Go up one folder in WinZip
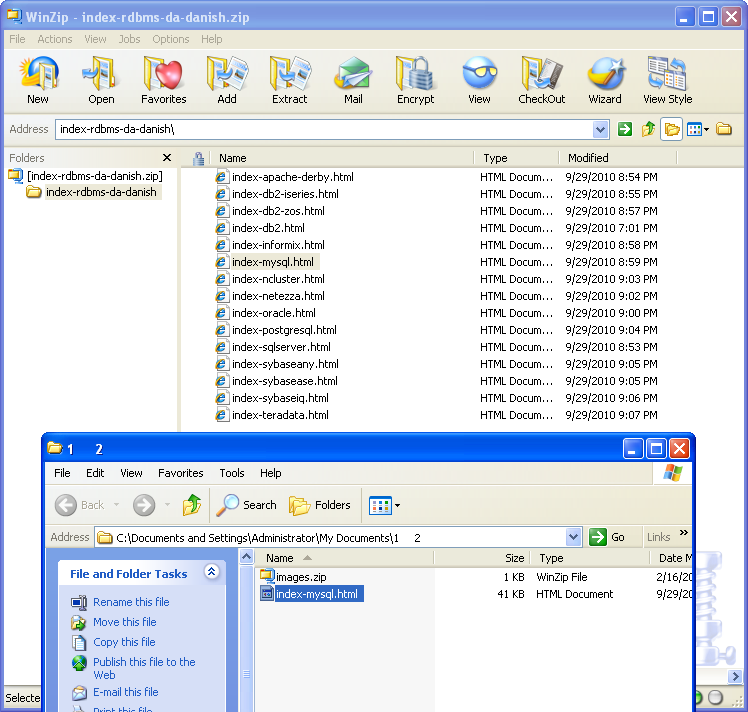748x712 pixels. point(648,129)
